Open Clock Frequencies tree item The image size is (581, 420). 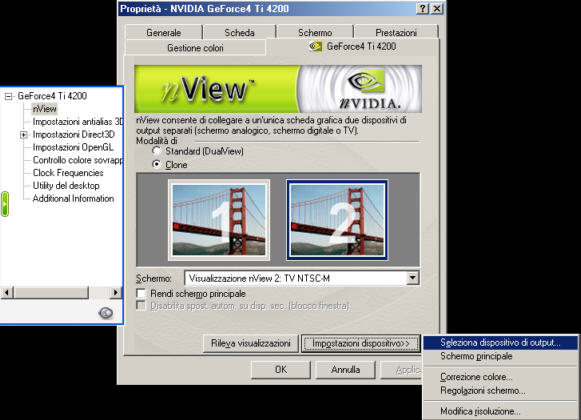coord(68,173)
